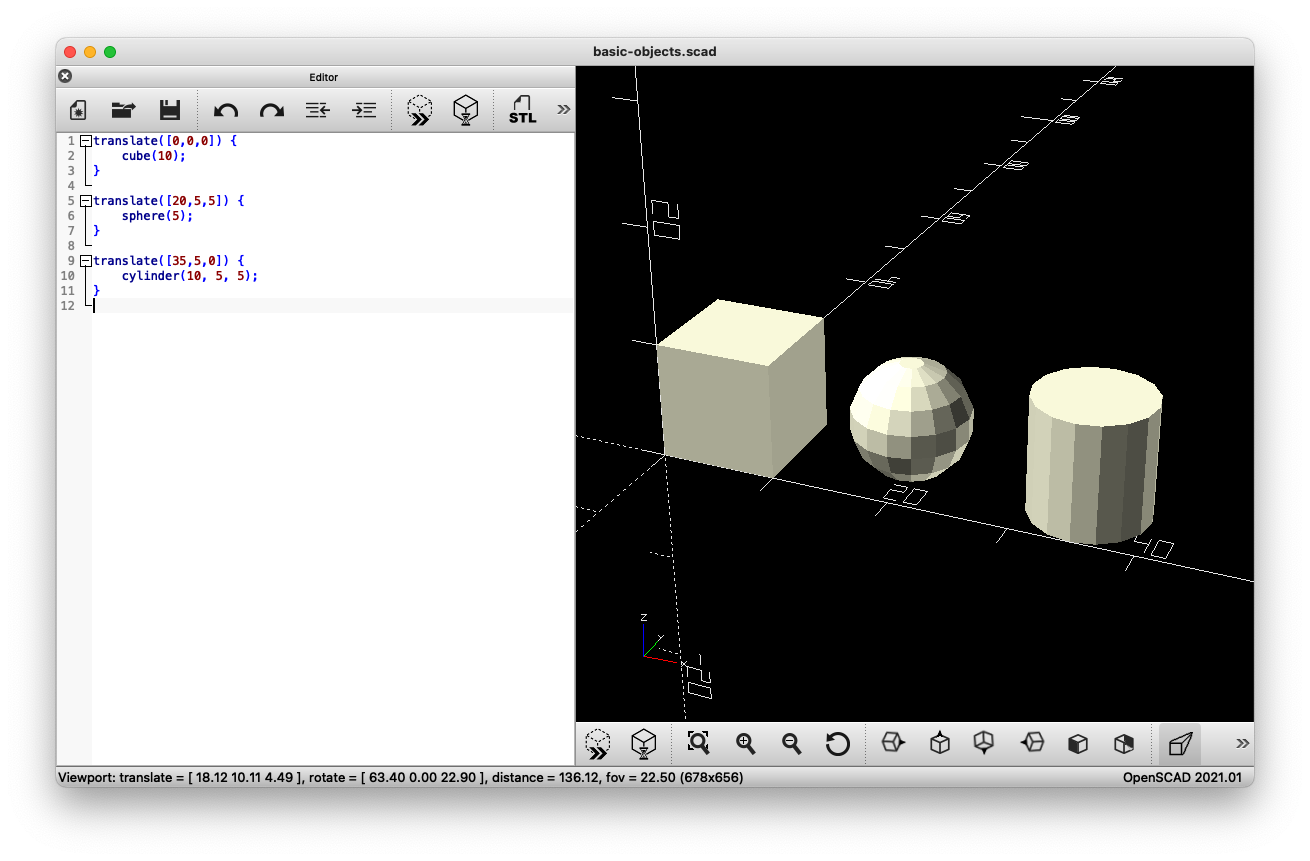
Task: Click the Save icon to save basic-objects.scad
Action: point(170,109)
